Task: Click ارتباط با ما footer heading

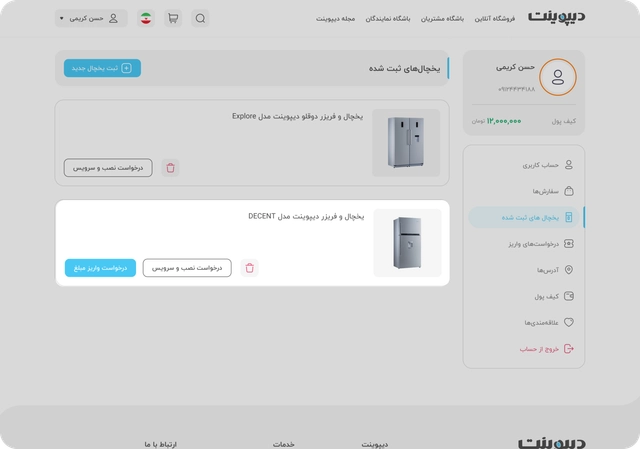Action: point(160,444)
